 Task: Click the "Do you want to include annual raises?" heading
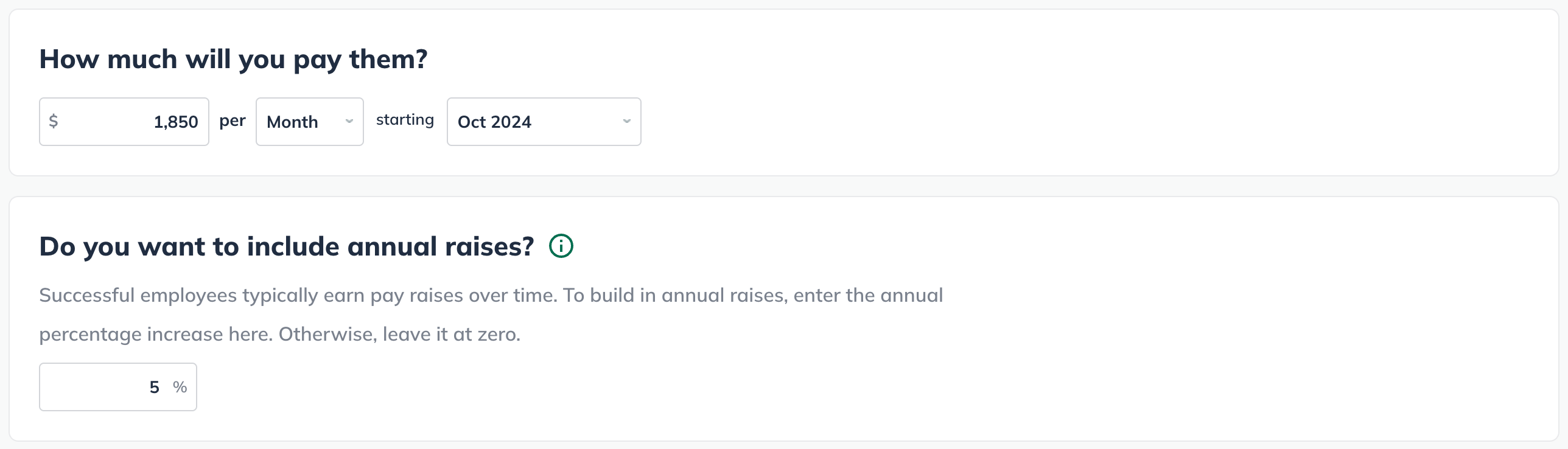[x=287, y=247]
